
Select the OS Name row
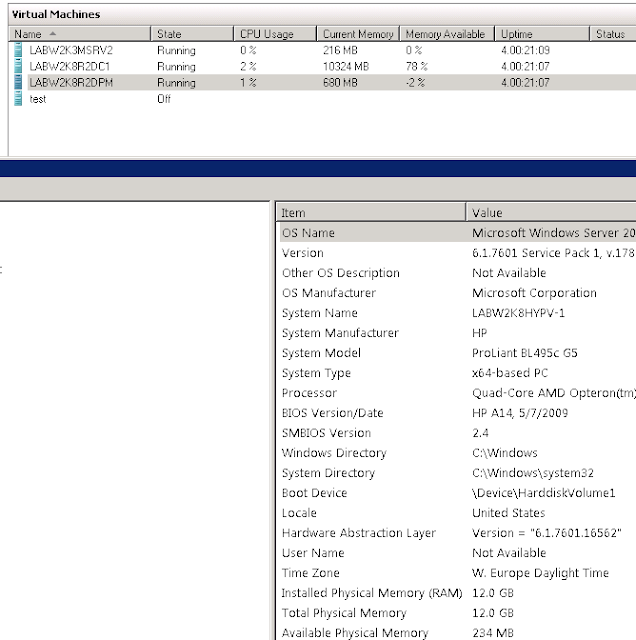coord(456,233)
